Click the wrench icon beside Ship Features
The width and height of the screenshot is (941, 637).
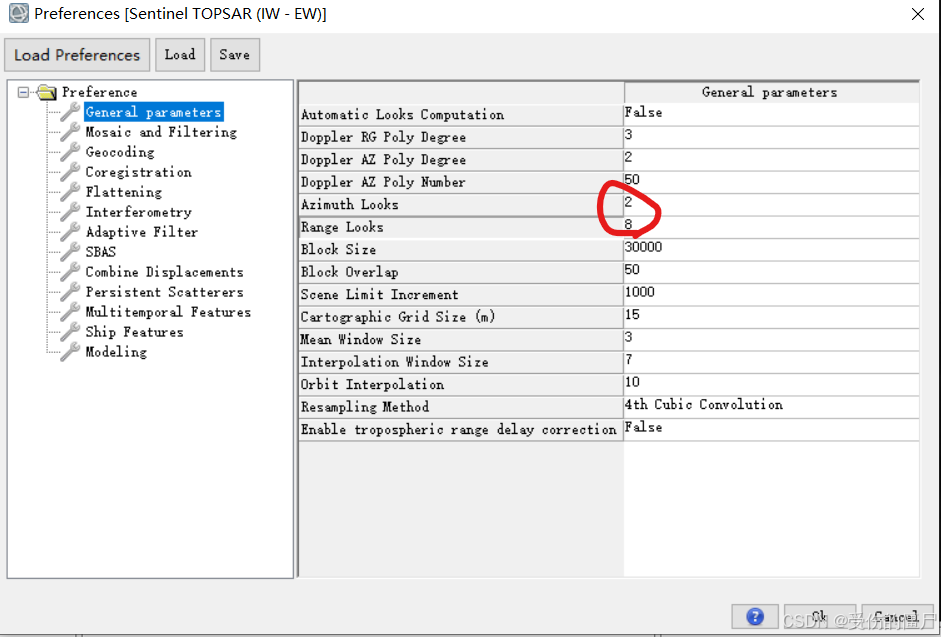[x=70, y=331]
